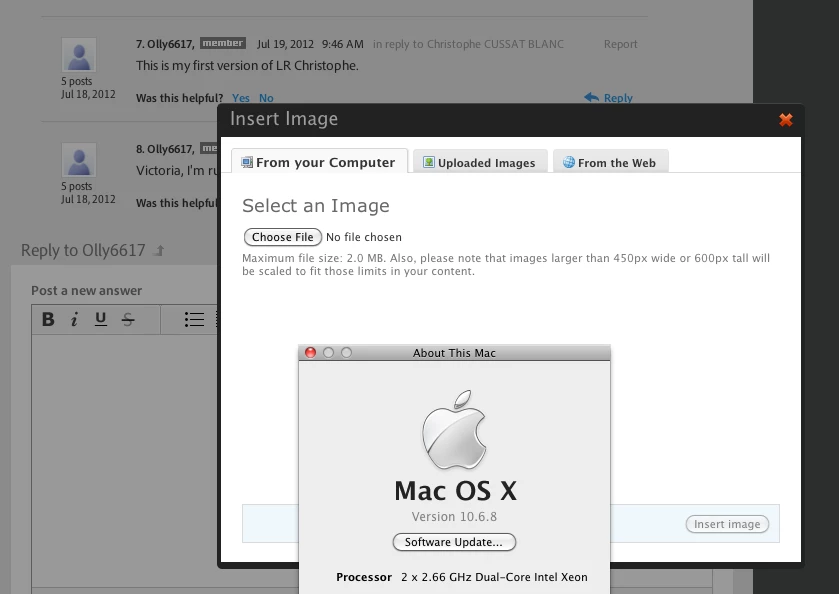Toggle italic formatting in answer editor
This screenshot has width=839, height=594.
[x=74, y=319]
